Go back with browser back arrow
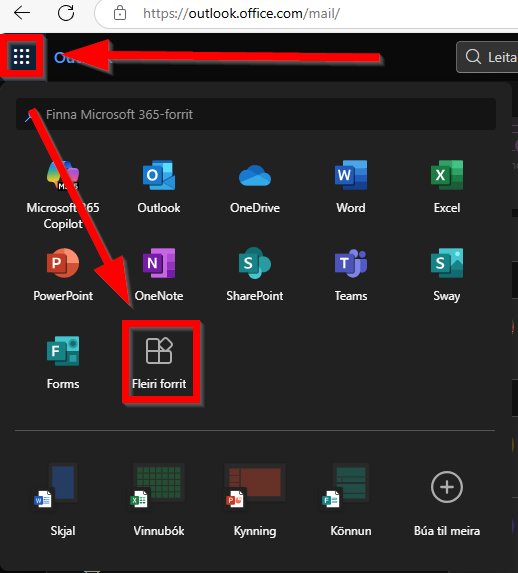 (x=22, y=13)
